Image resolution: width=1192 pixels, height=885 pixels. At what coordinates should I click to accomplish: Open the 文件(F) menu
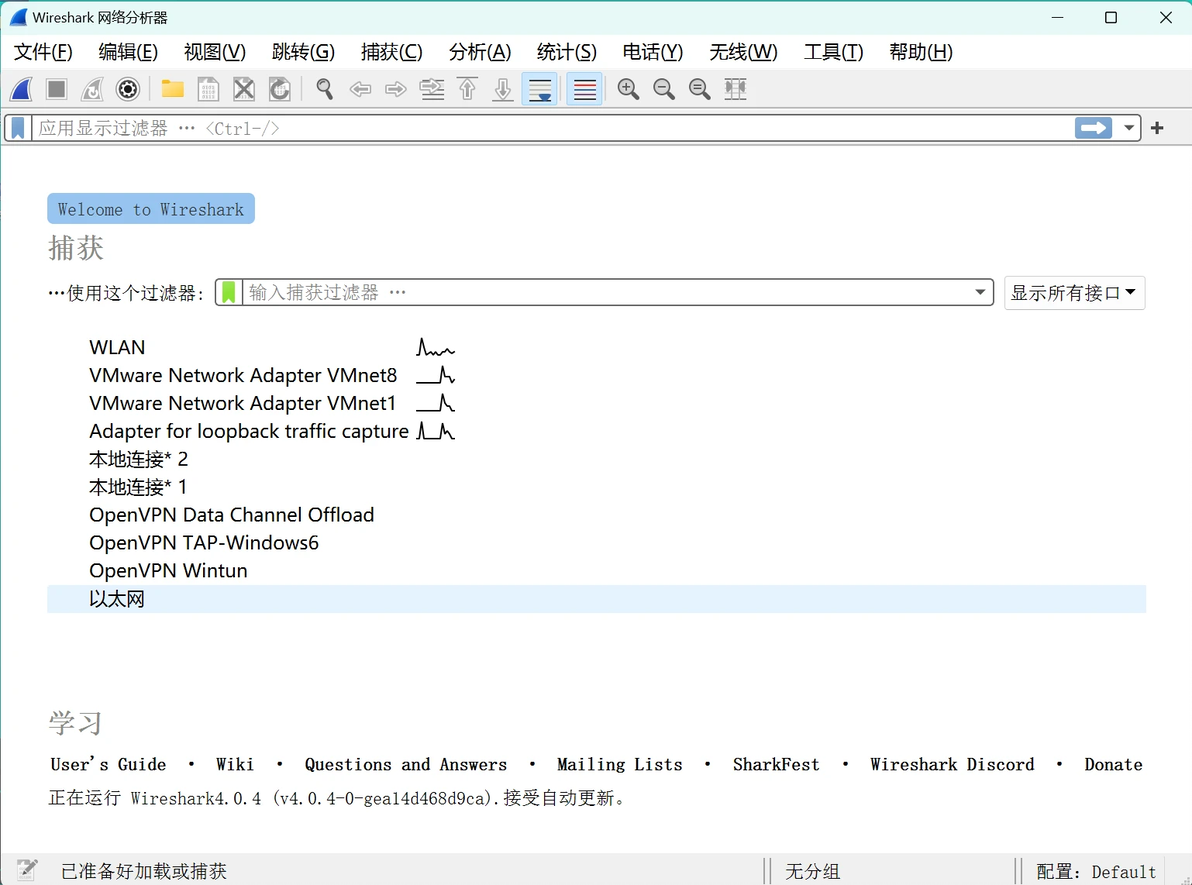(x=43, y=52)
